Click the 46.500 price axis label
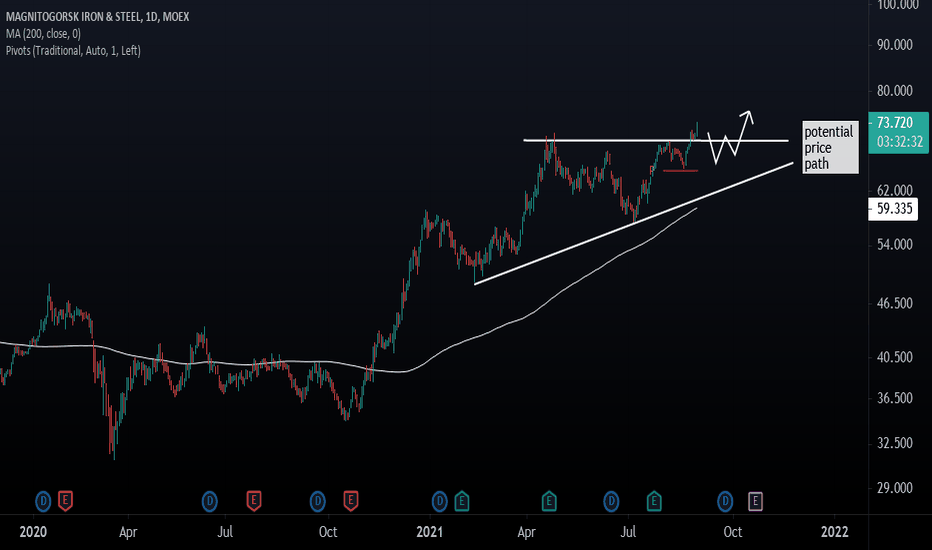The image size is (932, 550). click(x=895, y=303)
